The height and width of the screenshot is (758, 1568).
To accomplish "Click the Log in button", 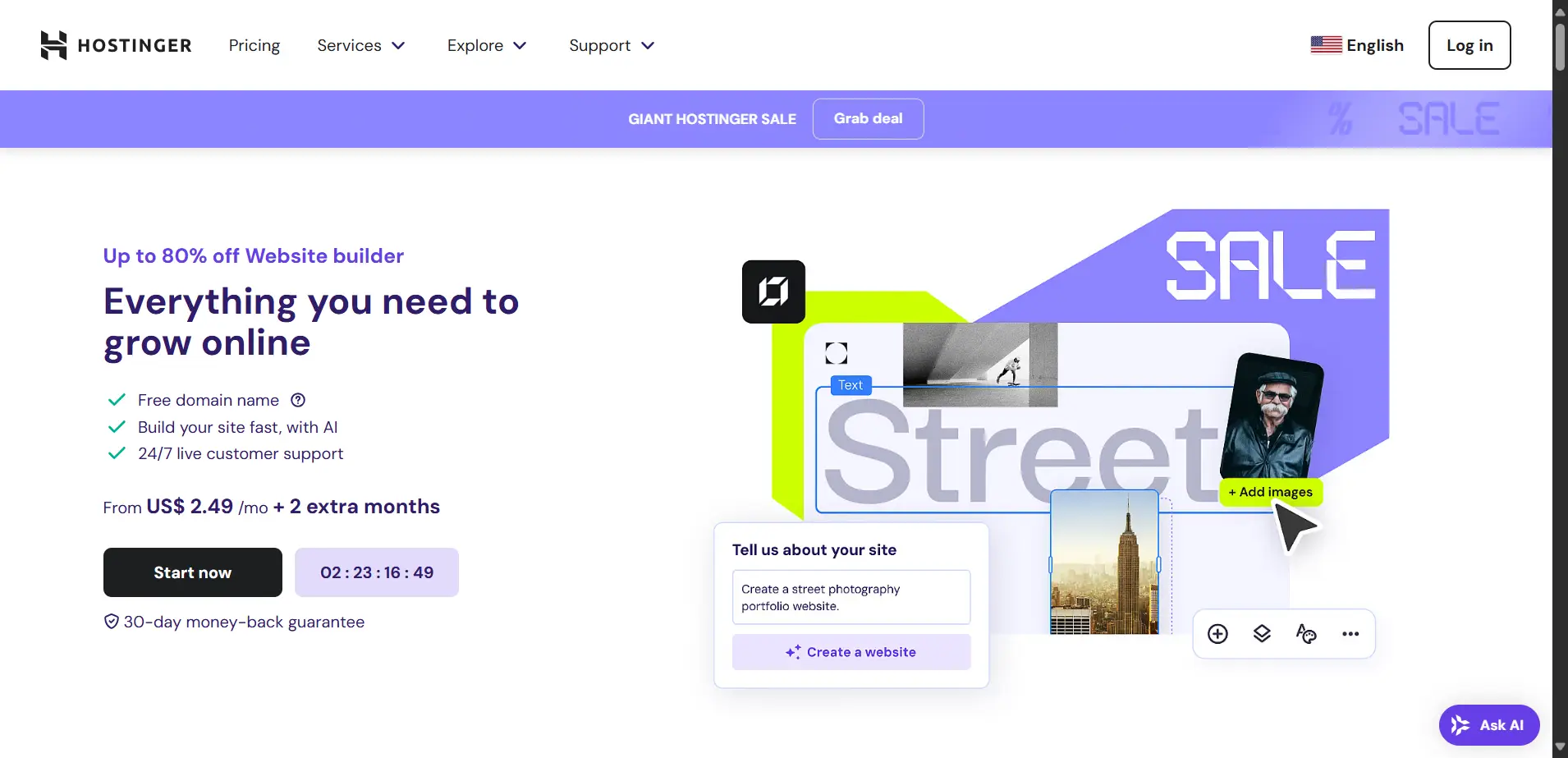I will tap(1469, 45).
